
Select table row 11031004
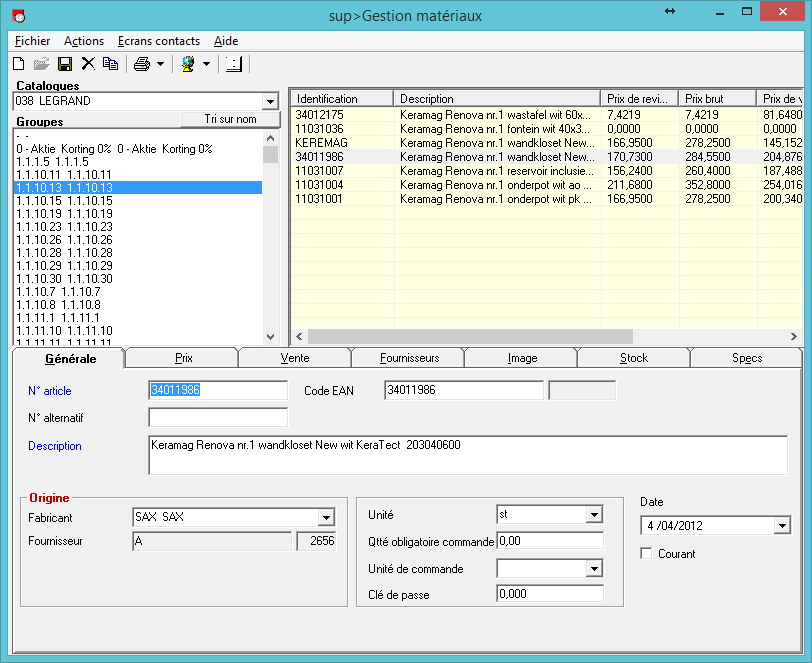pos(547,184)
